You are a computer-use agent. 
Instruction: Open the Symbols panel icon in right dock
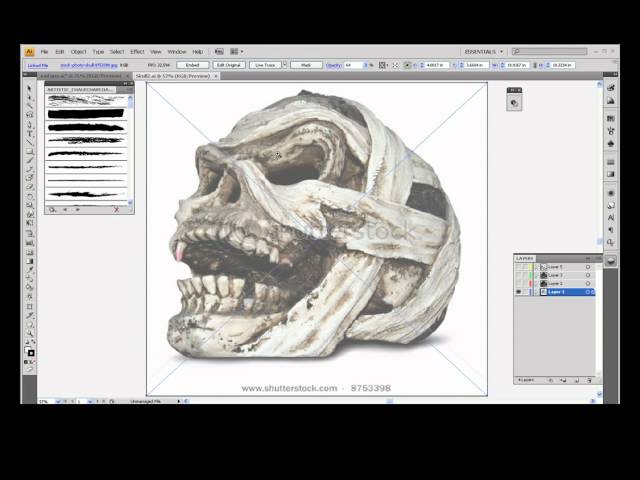[x=611, y=144]
